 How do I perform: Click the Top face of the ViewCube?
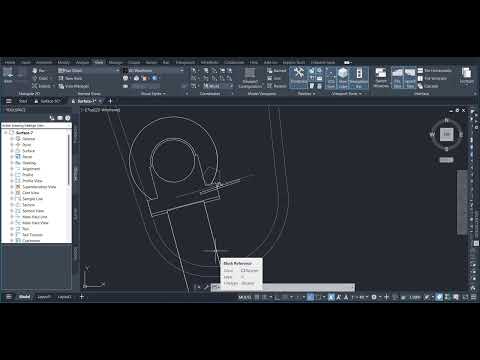coord(447,134)
